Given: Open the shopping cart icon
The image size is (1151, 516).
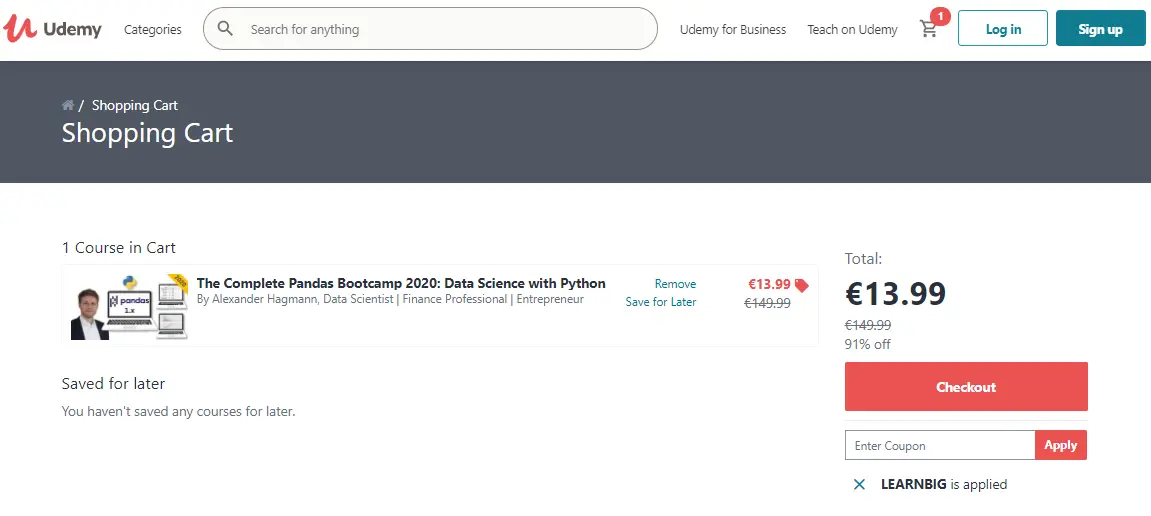Looking at the screenshot, I should [929, 29].
